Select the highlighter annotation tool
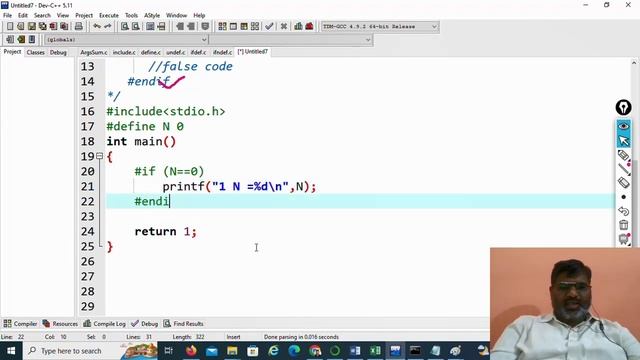640x360 pixels. tap(623, 155)
